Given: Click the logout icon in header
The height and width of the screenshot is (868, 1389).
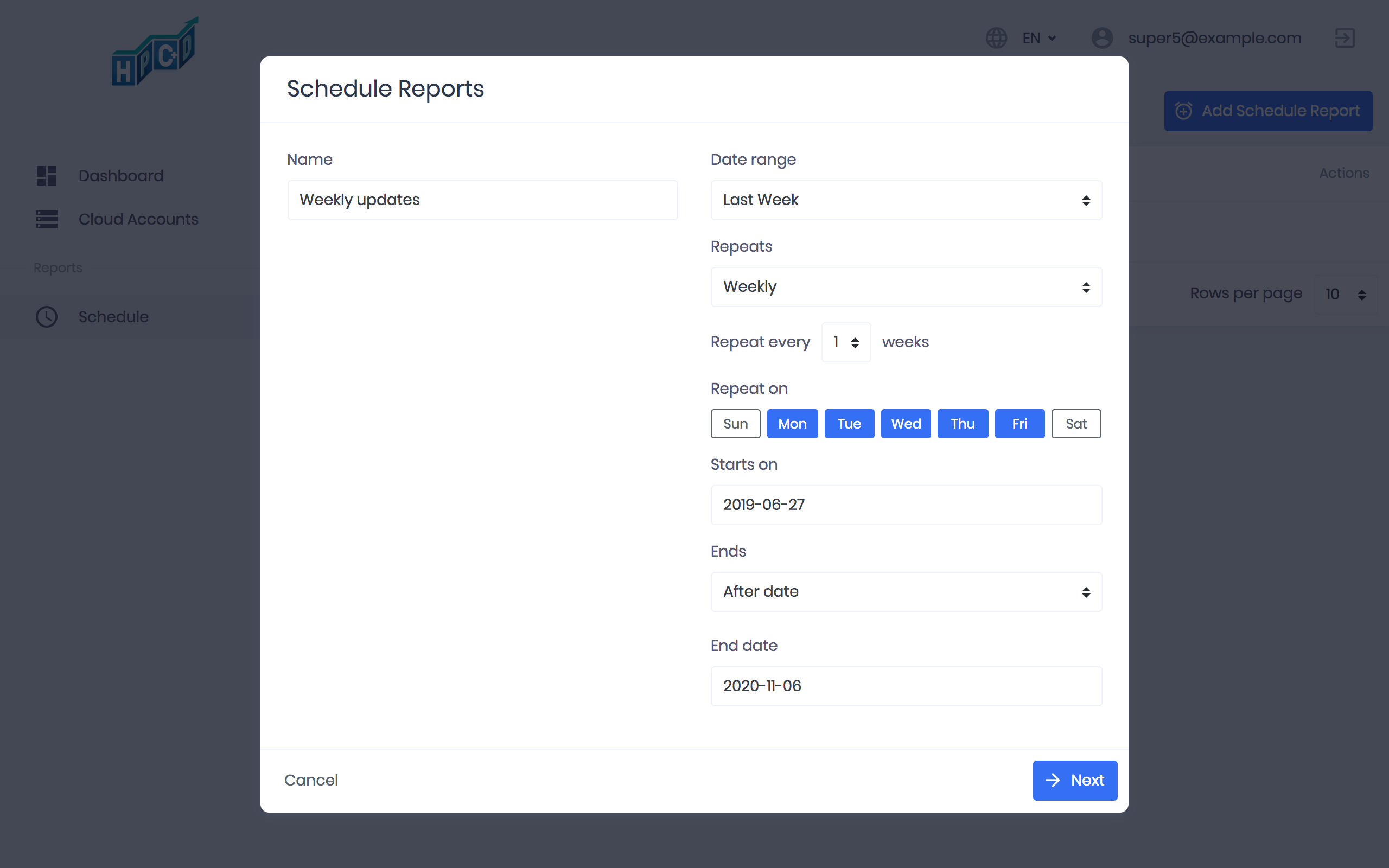Looking at the screenshot, I should (1344, 38).
